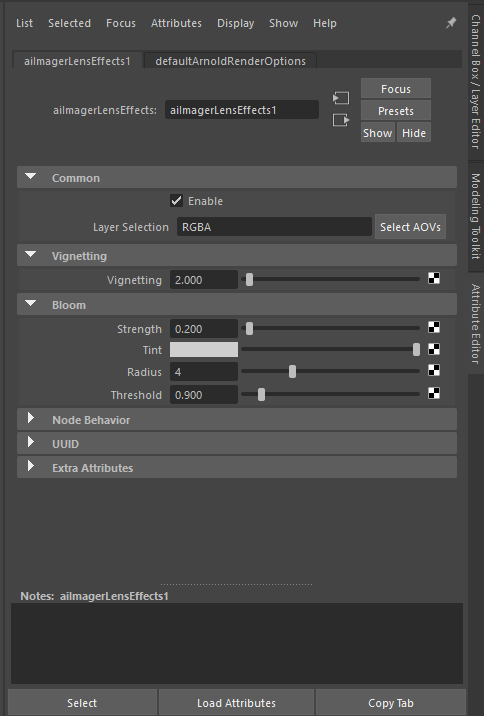This screenshot has height=716, width=484.
Task: Open the Help menu
Action: (325, 23)
